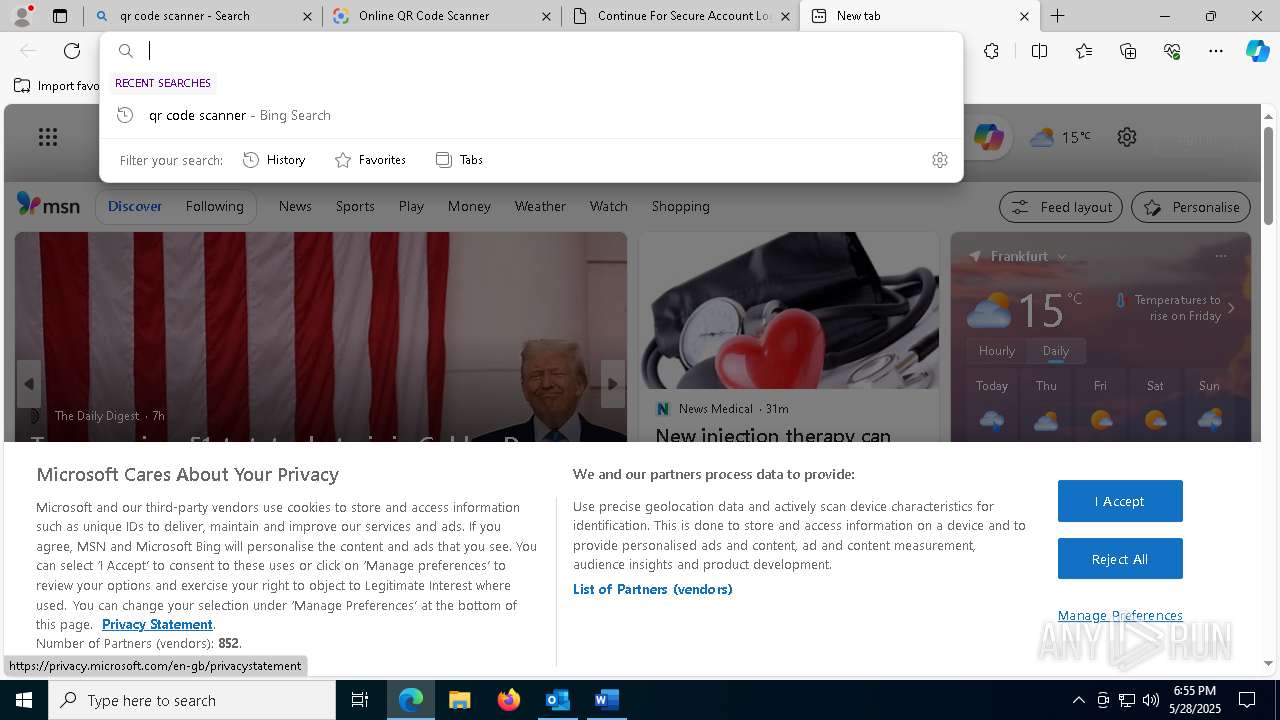Open the profile avatar icon
Viewport: 1280px width, 720px height.
click(22, 16)
